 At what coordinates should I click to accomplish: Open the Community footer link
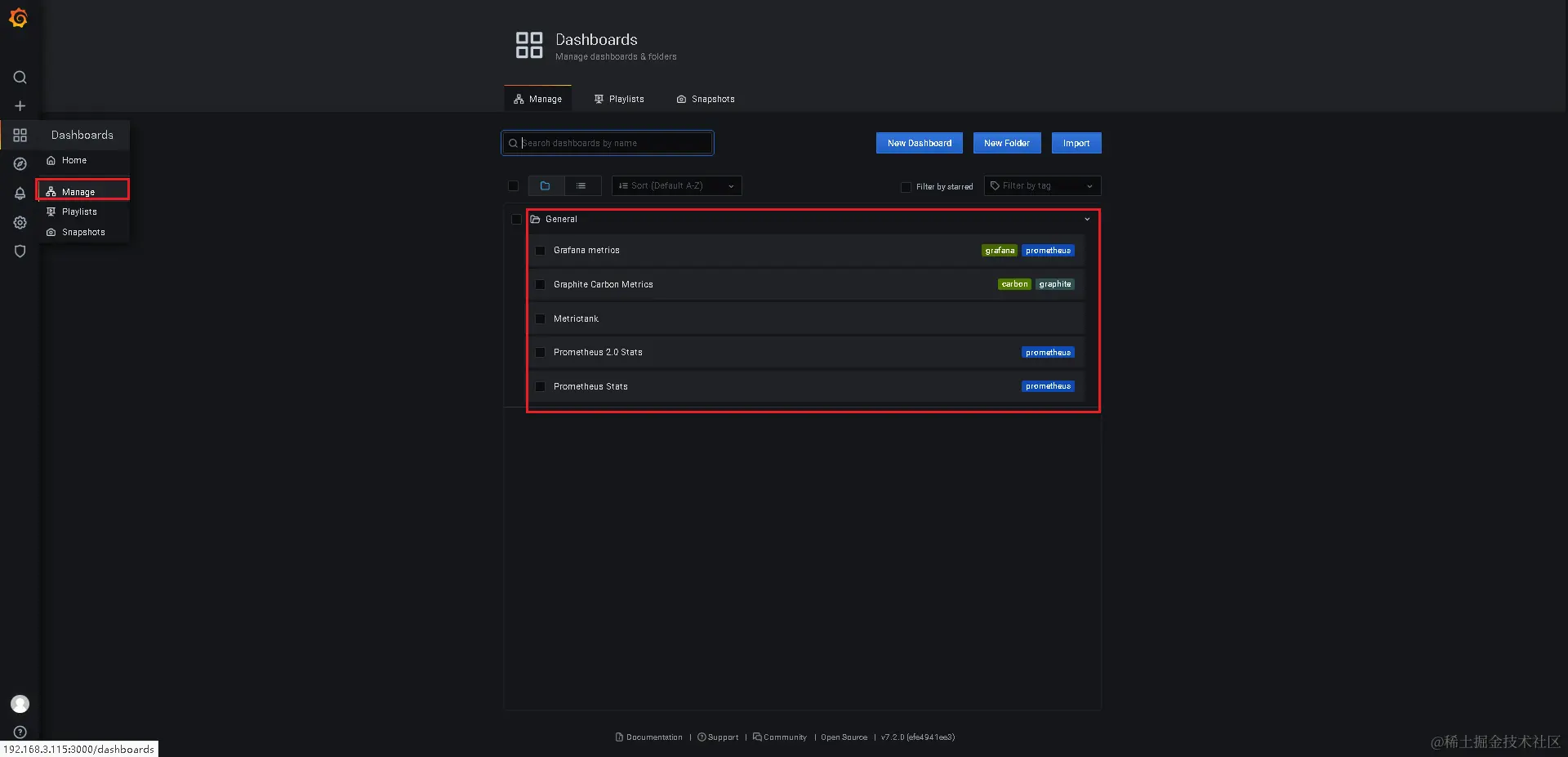click(x=780, y=737)
